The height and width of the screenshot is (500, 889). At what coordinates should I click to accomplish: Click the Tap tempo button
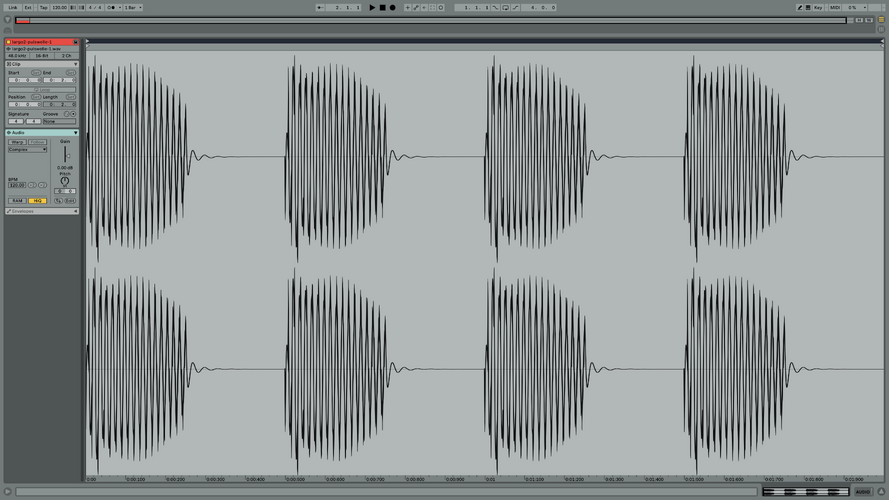(x=43, y=7)
